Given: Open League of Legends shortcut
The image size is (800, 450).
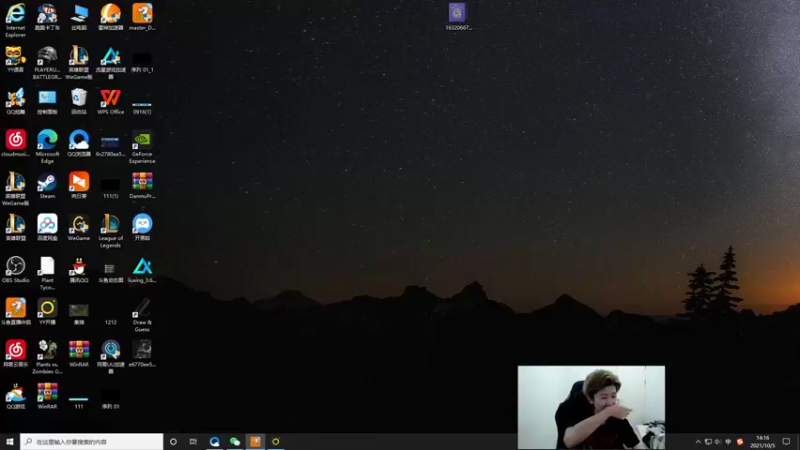Looking at the screenshot, I should 110,231.
